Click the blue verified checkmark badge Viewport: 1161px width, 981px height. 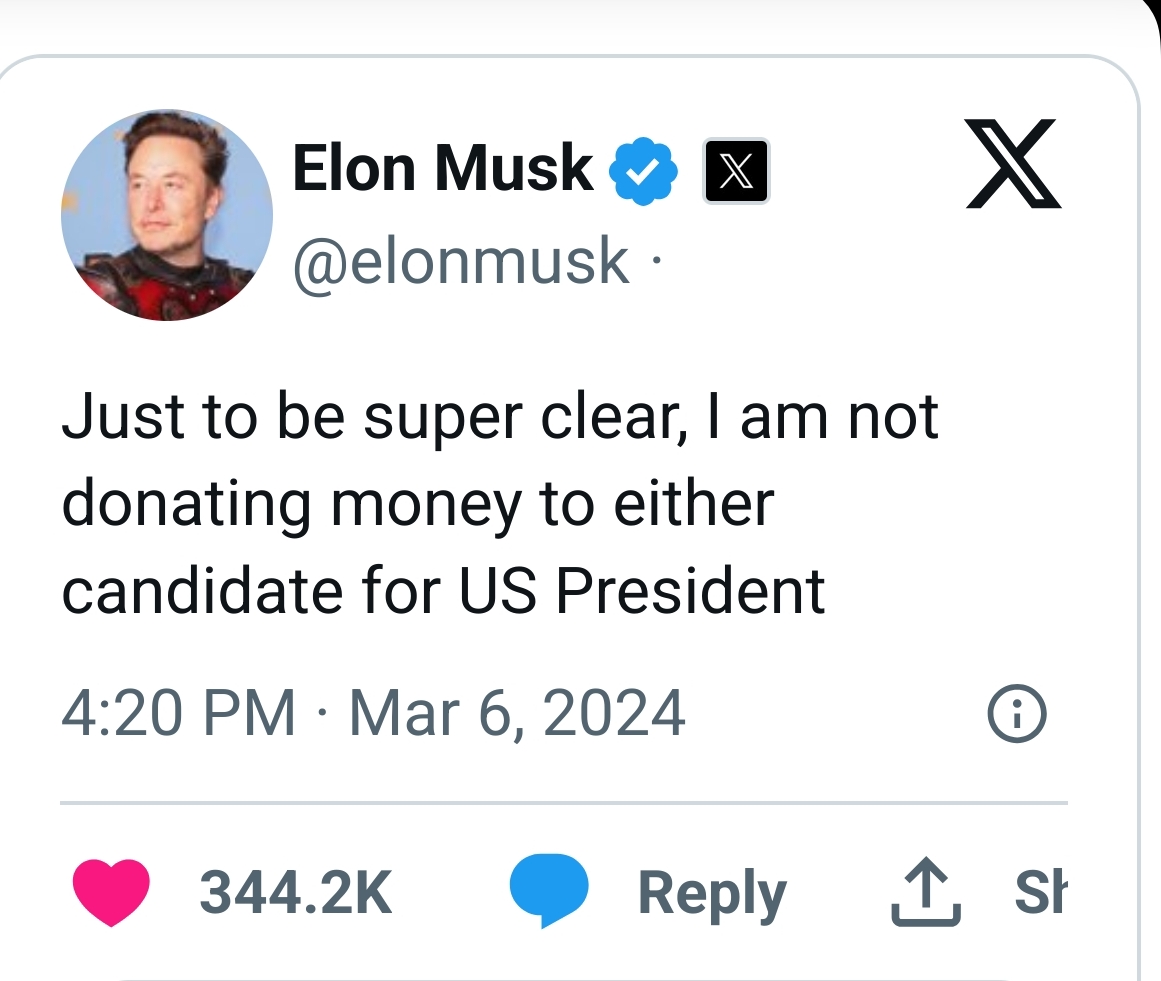coord(643,171)
